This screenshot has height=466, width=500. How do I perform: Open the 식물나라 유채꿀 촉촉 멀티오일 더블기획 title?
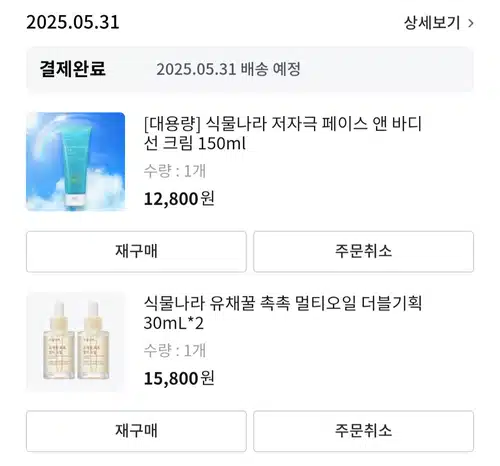tap(283, 303)
